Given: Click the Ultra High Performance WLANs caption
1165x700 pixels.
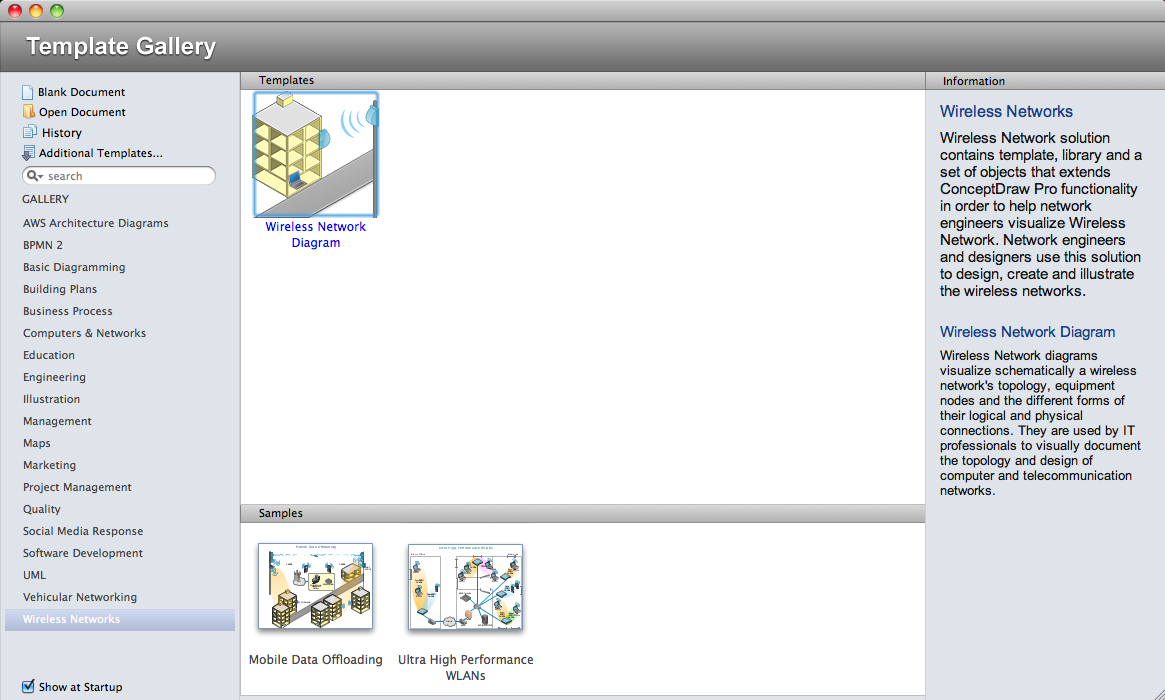Looking at the screenshot, I should point(466,667).
